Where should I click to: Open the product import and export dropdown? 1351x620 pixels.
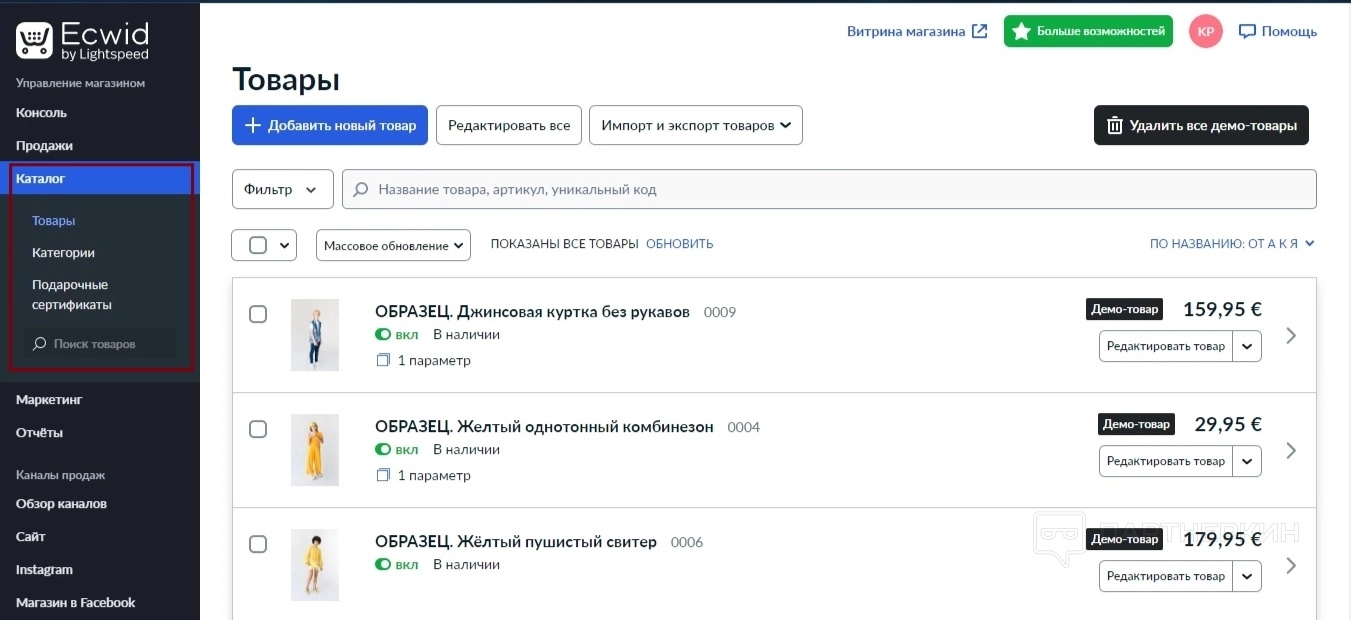pyautogui.click(x=695, y=126)
